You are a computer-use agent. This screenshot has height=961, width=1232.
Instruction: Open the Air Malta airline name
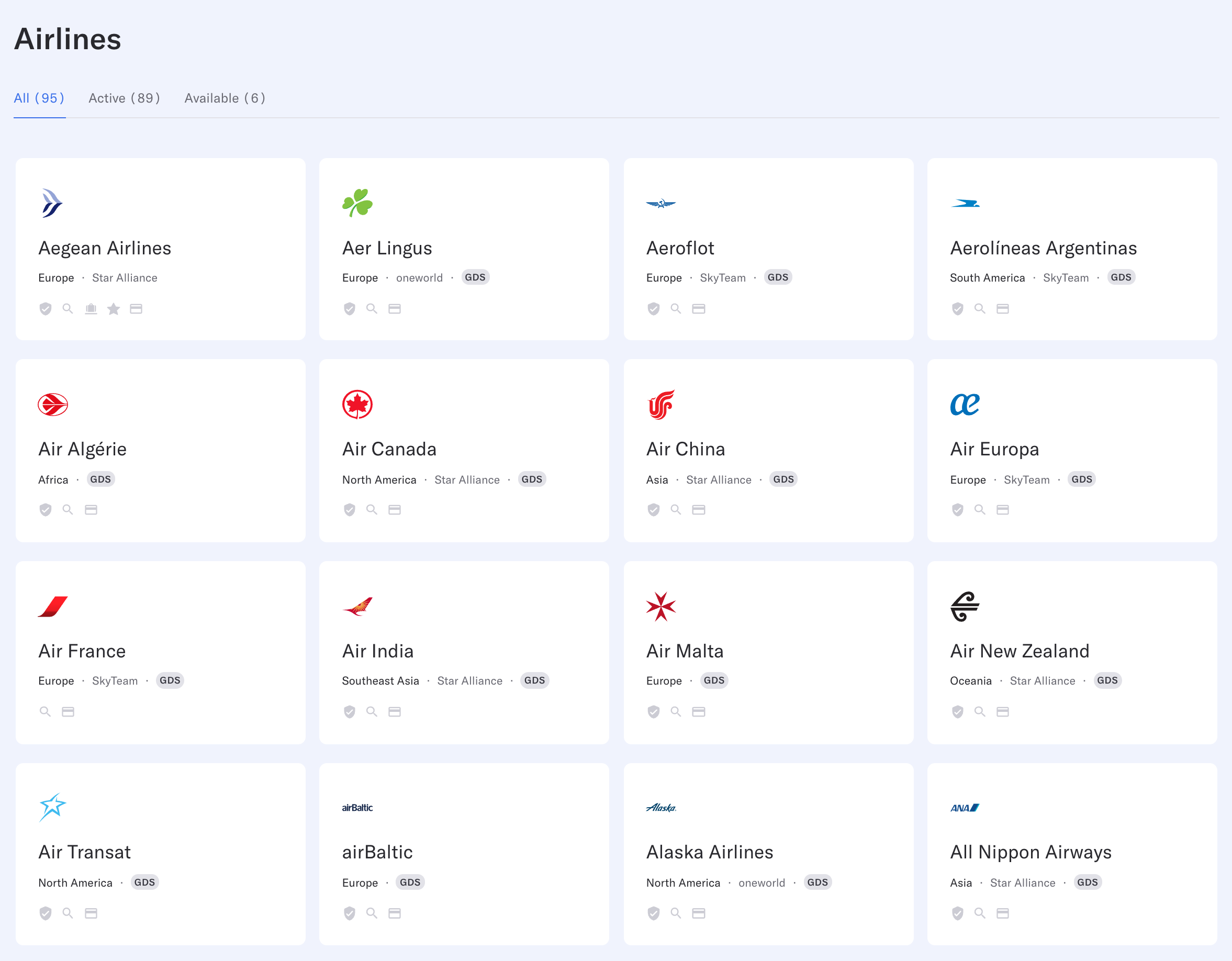point(684,651)
